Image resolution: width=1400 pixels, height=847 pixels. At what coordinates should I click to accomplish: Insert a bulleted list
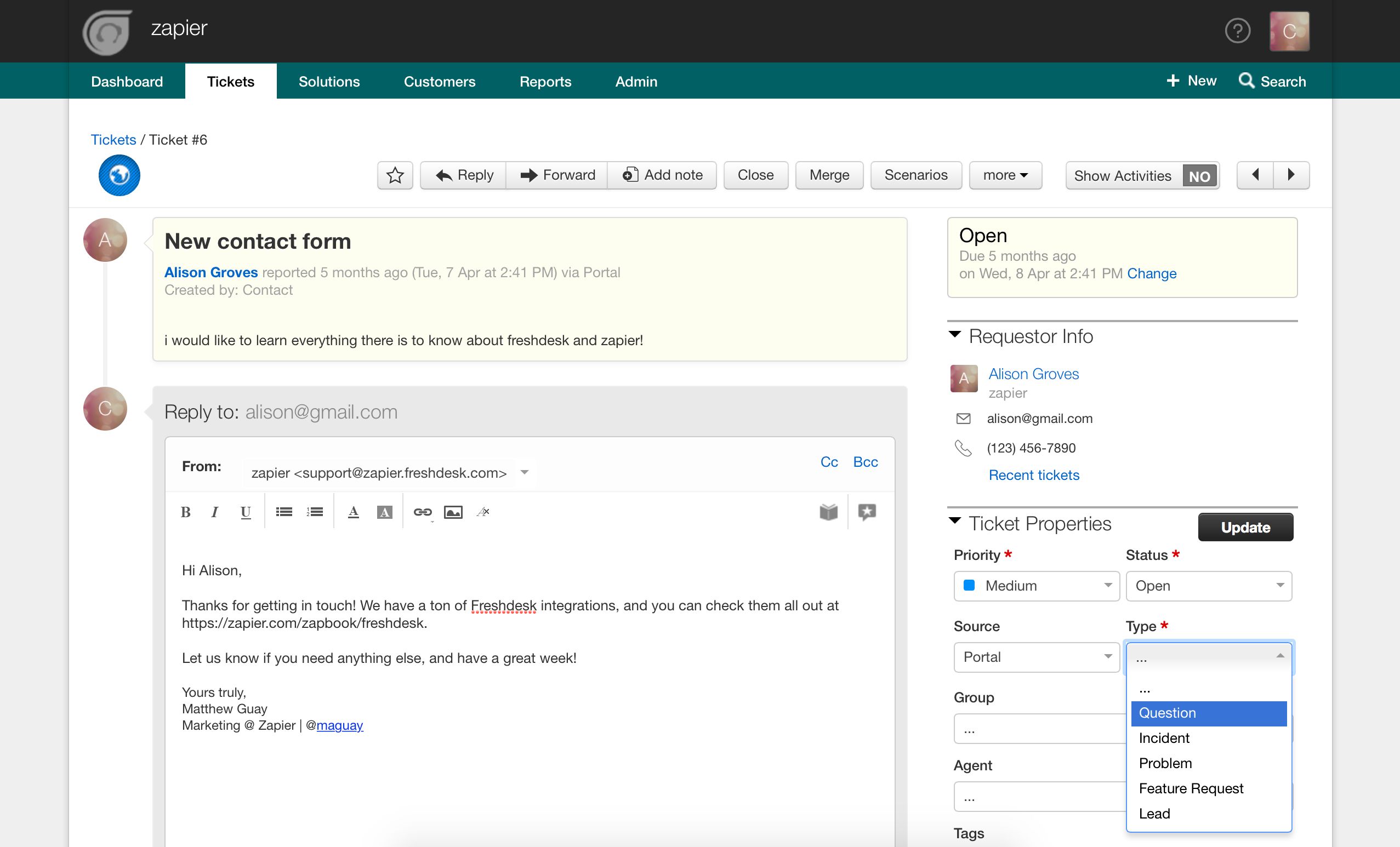click(x=283, y=512)
